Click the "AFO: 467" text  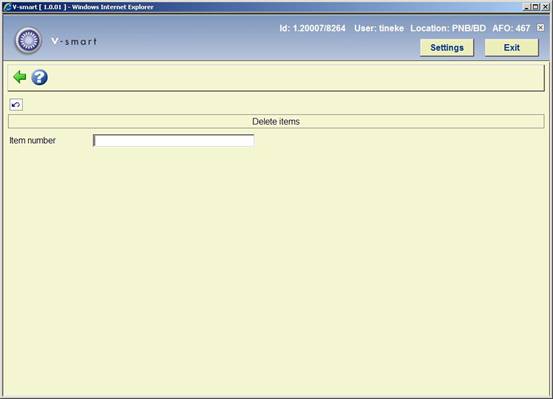tap(511, 28)
